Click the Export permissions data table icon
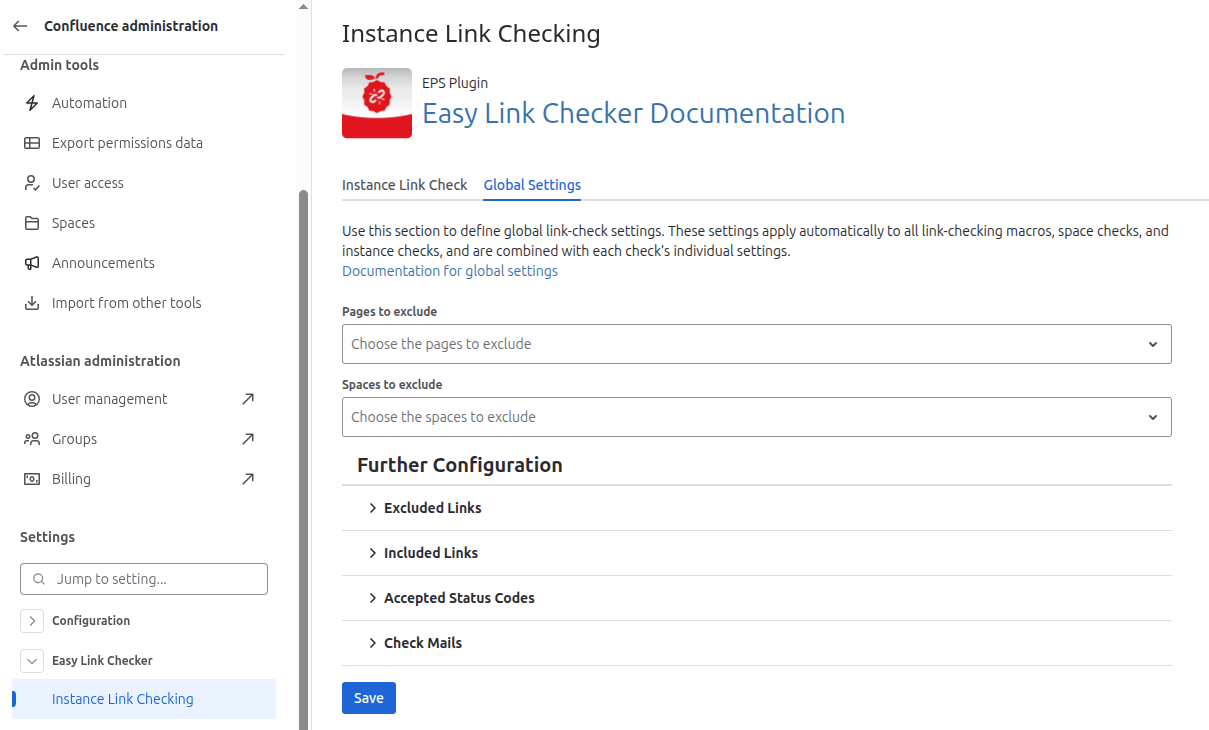 pos(32,143)
